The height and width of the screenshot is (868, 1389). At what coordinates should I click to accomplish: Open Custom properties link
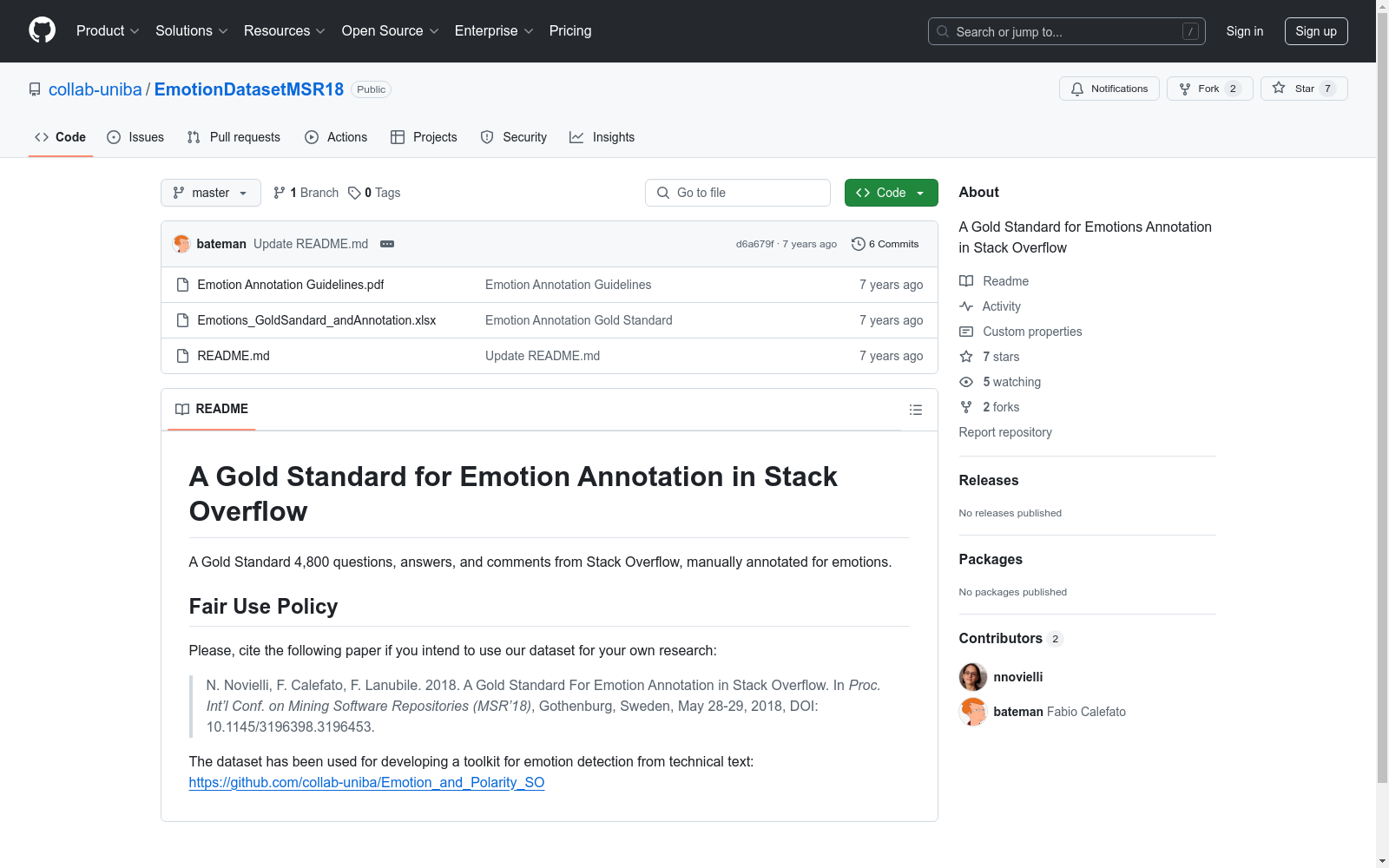(1021, 332)
